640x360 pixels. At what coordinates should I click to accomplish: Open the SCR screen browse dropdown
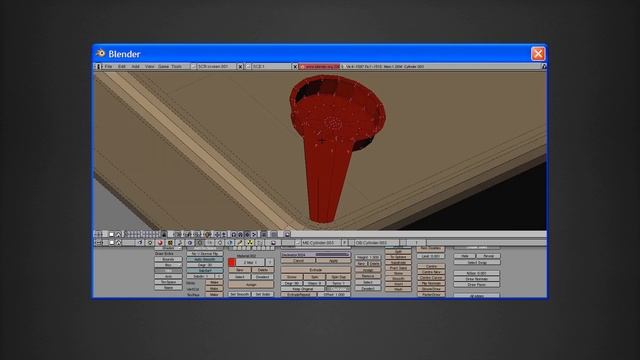pyautogui.click(x=193, y=67)
